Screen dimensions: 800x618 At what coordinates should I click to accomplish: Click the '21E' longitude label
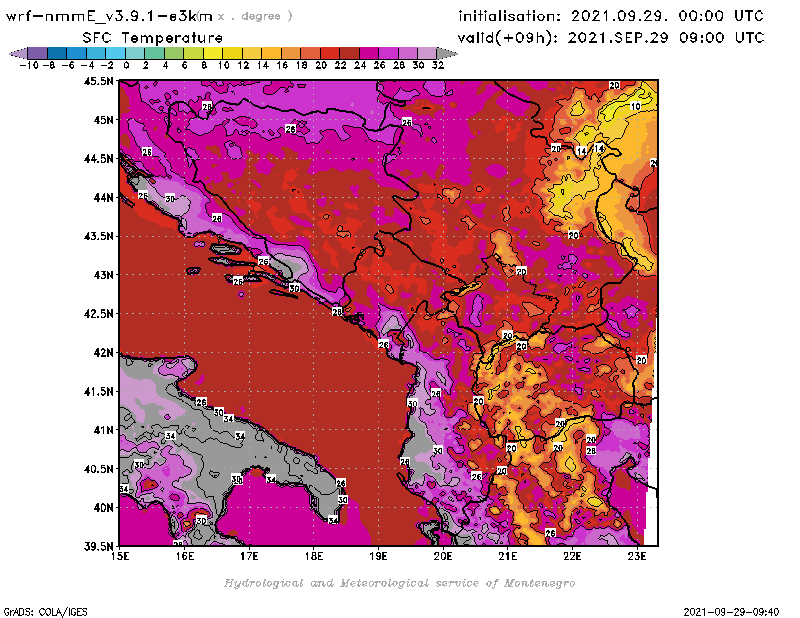tap(508, 556)
